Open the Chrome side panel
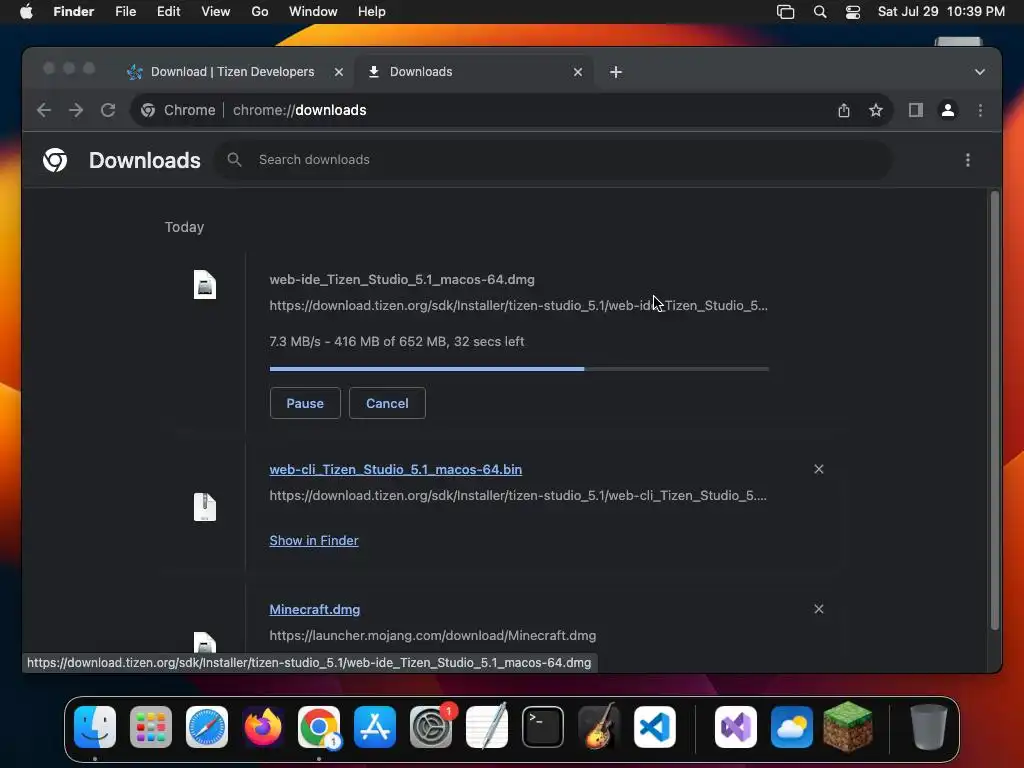This screenshot has height=768, width=1024. pos(916,110)
